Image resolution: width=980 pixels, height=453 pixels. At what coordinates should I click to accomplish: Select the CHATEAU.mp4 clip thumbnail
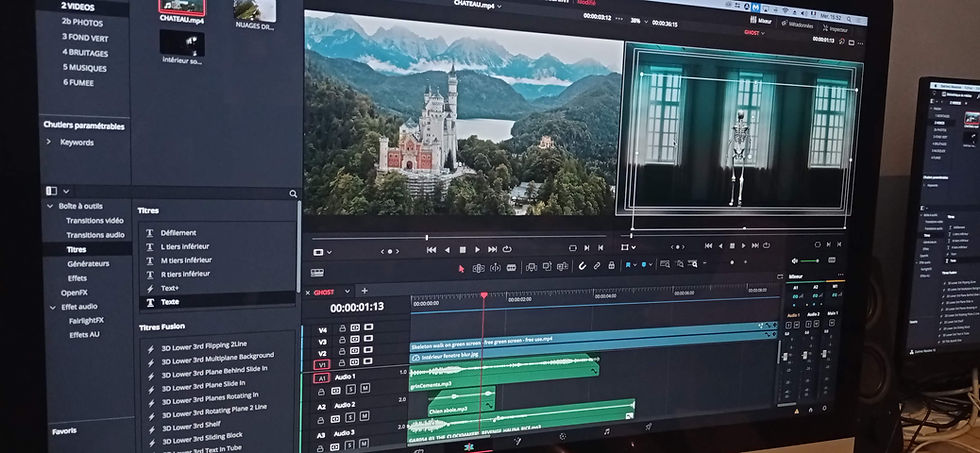tap(182, 7)
